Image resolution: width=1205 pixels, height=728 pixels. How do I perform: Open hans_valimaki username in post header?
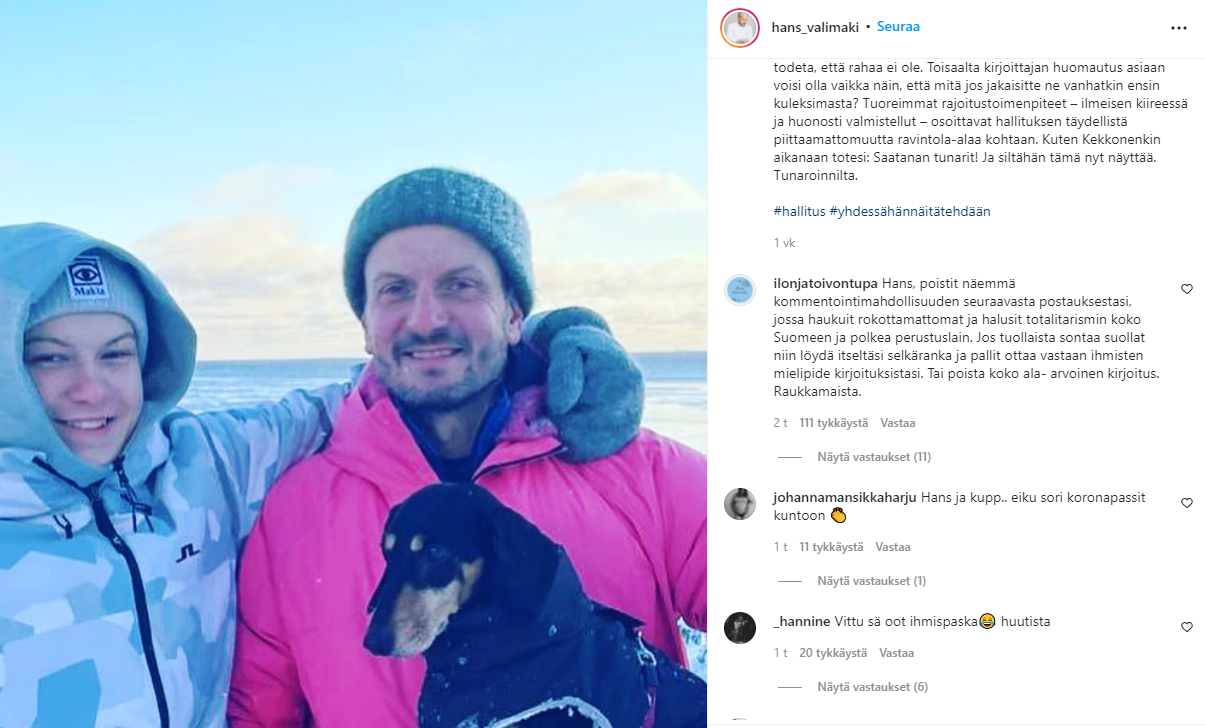coord(816,27)
